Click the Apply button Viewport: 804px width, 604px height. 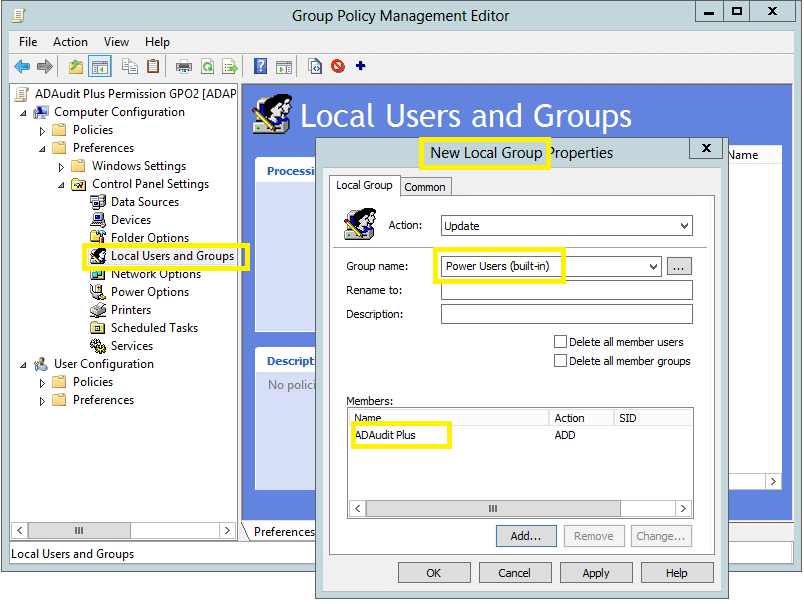(x=596, y=573)
